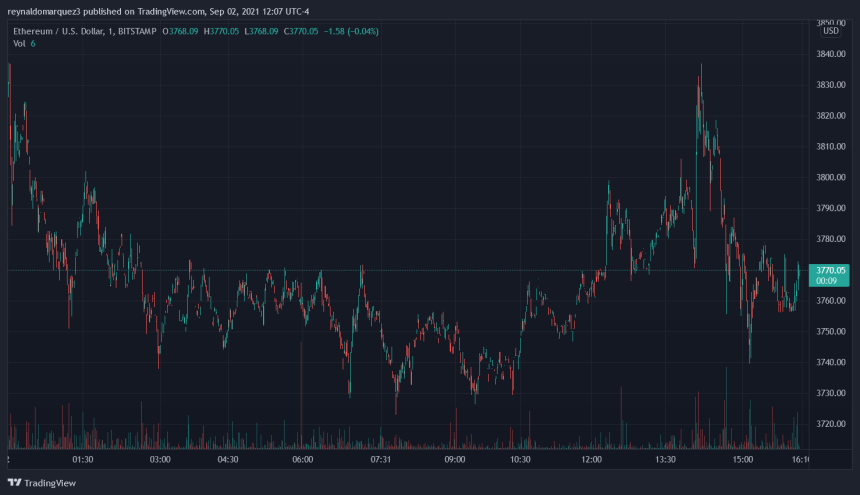Click the 04:30 time axis label

pos(228,459)
